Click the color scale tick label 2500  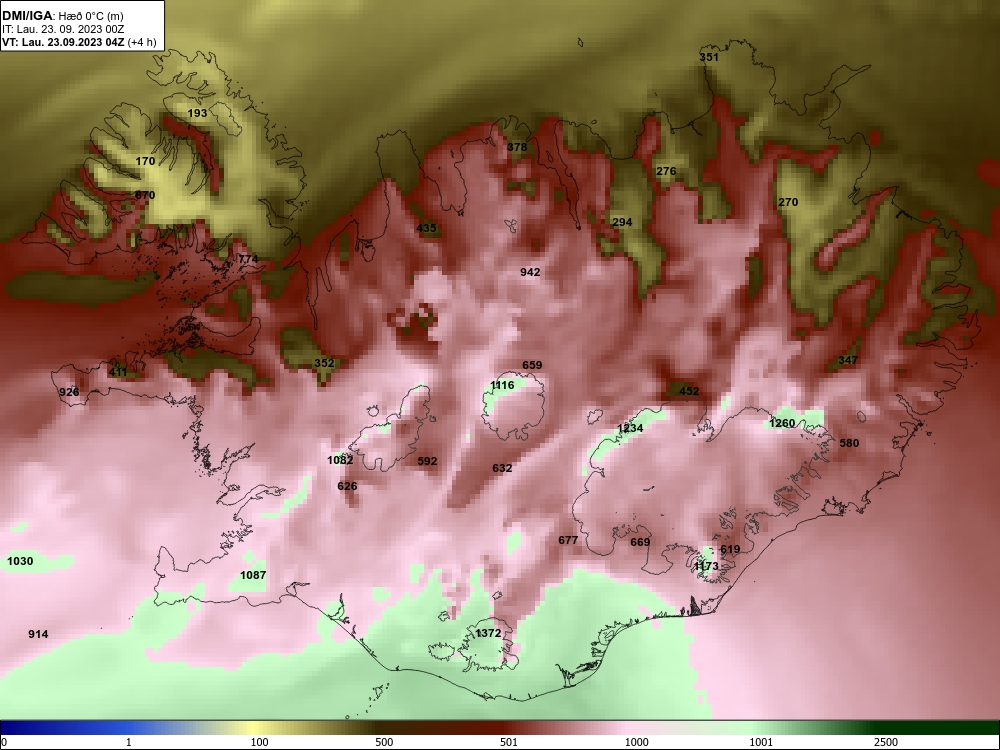(x=886, y=742)
